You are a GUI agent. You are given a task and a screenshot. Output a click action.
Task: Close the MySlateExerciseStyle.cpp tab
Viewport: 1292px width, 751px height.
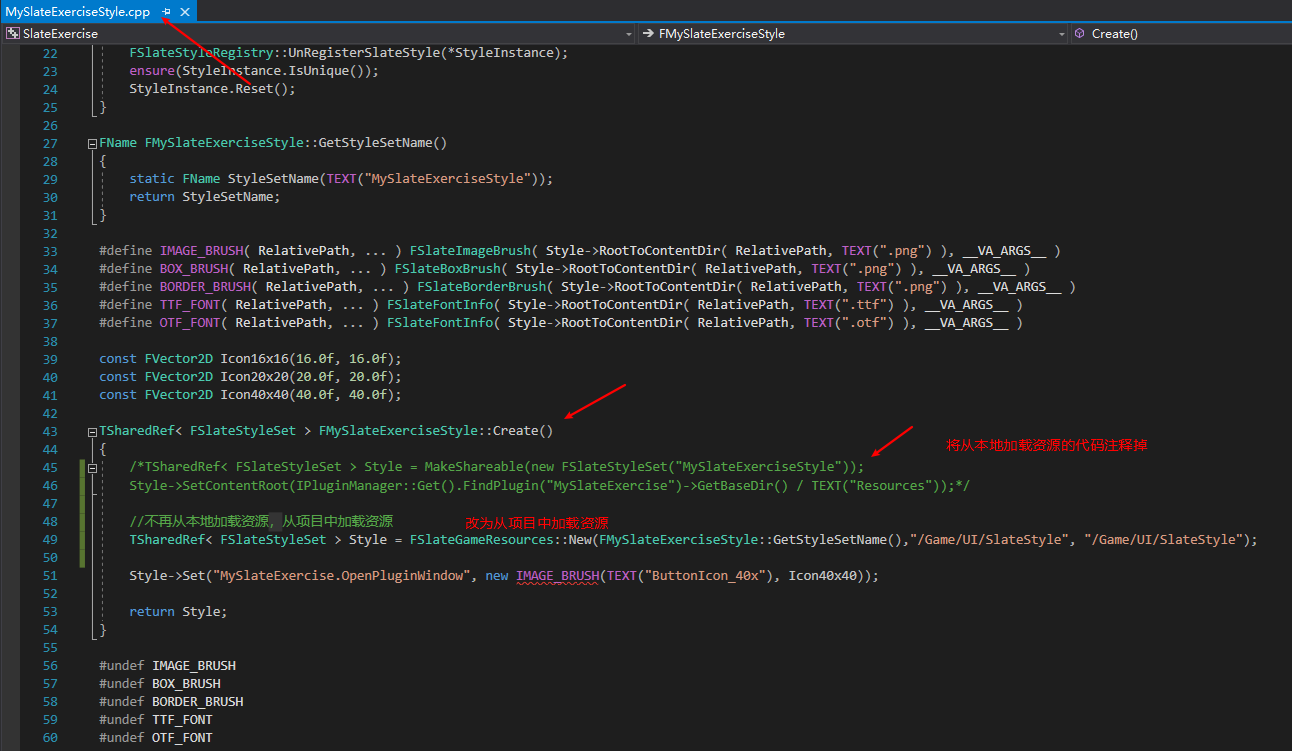click(x=185, y=11)
